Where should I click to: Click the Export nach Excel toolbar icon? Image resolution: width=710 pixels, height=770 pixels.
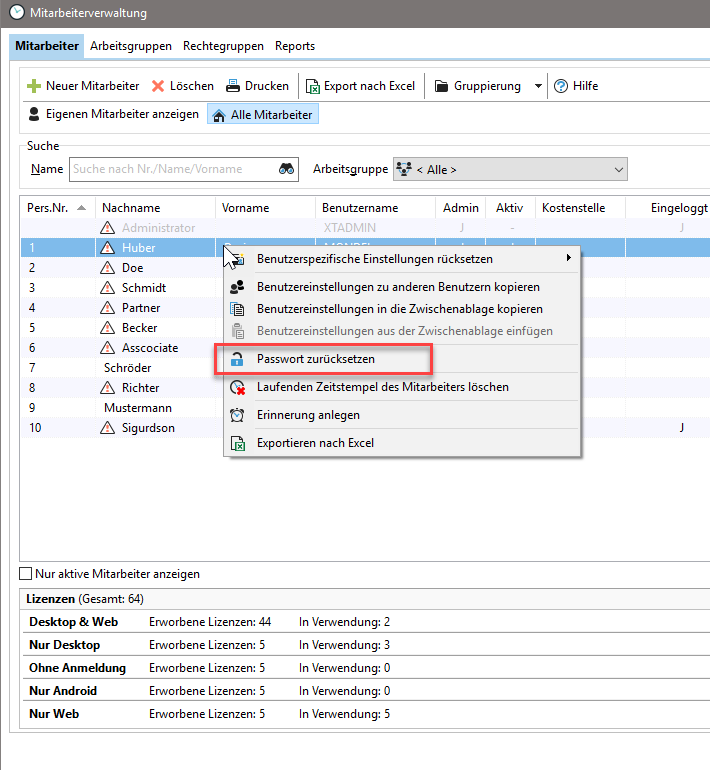tap(313, 86)
